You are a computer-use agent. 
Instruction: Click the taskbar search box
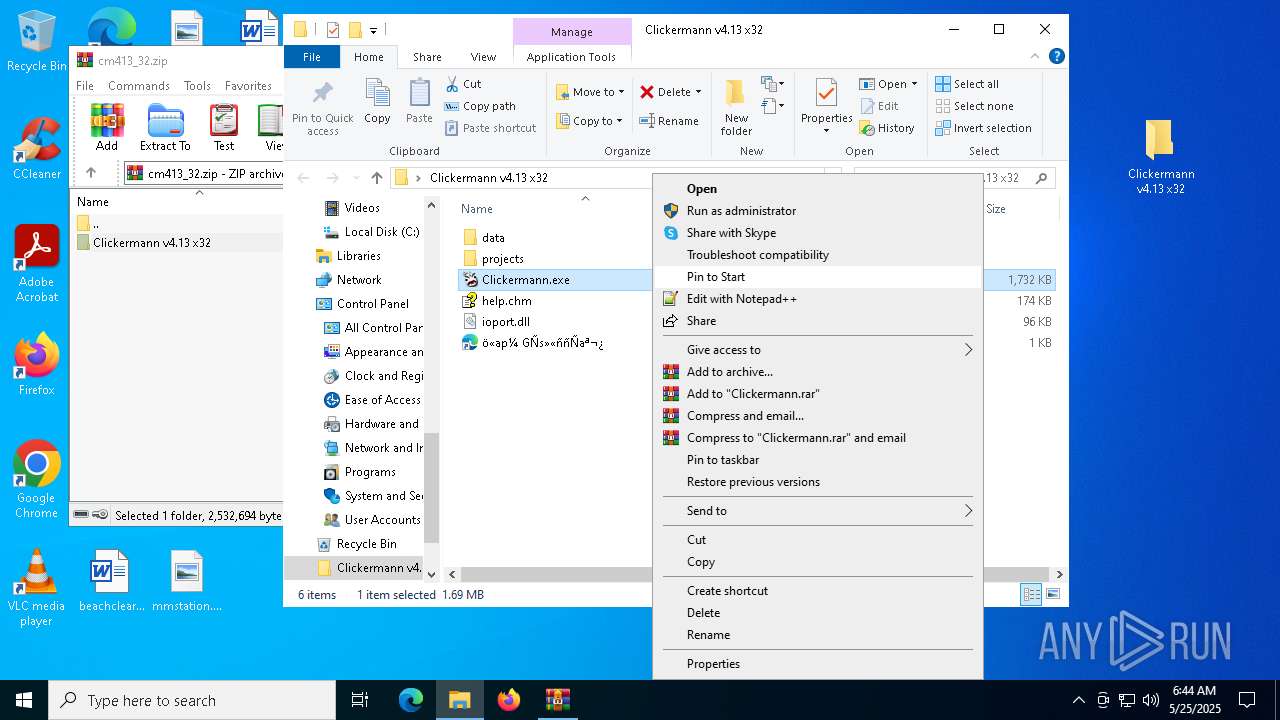pyautogui.click(x=192, y=700)
